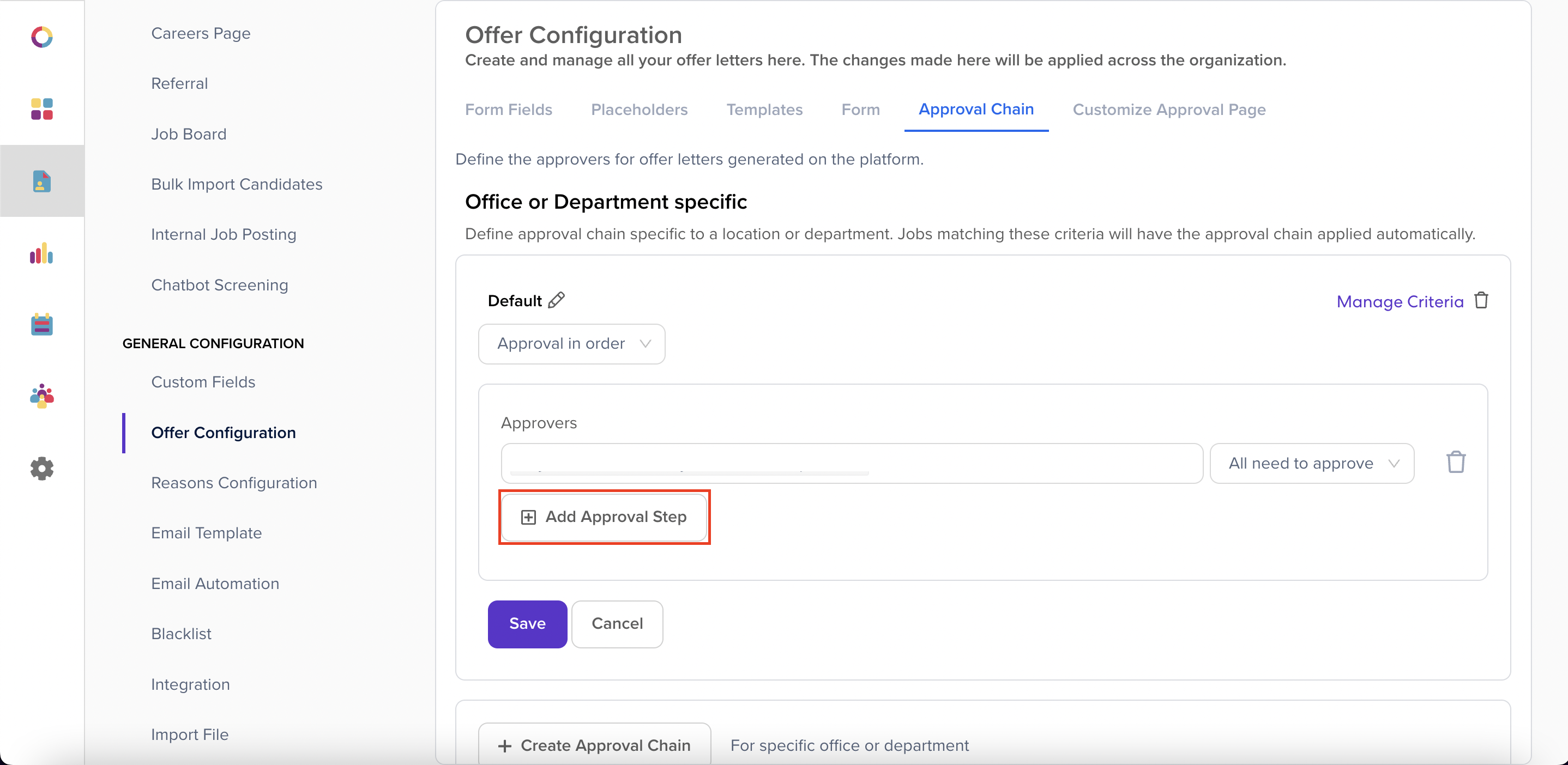Open the Customize Approval Page tab
1568x765 pixels.
(x=1169, y=110)
